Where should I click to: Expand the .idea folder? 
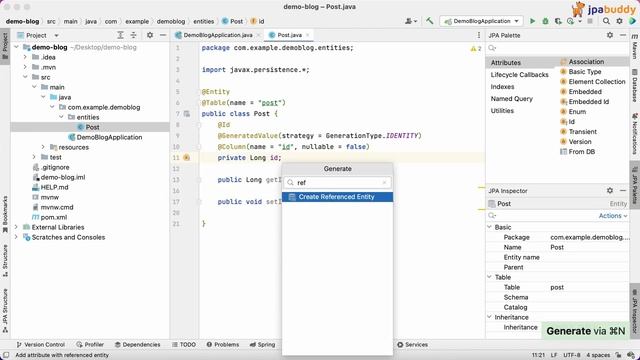(x=25, y=57)
